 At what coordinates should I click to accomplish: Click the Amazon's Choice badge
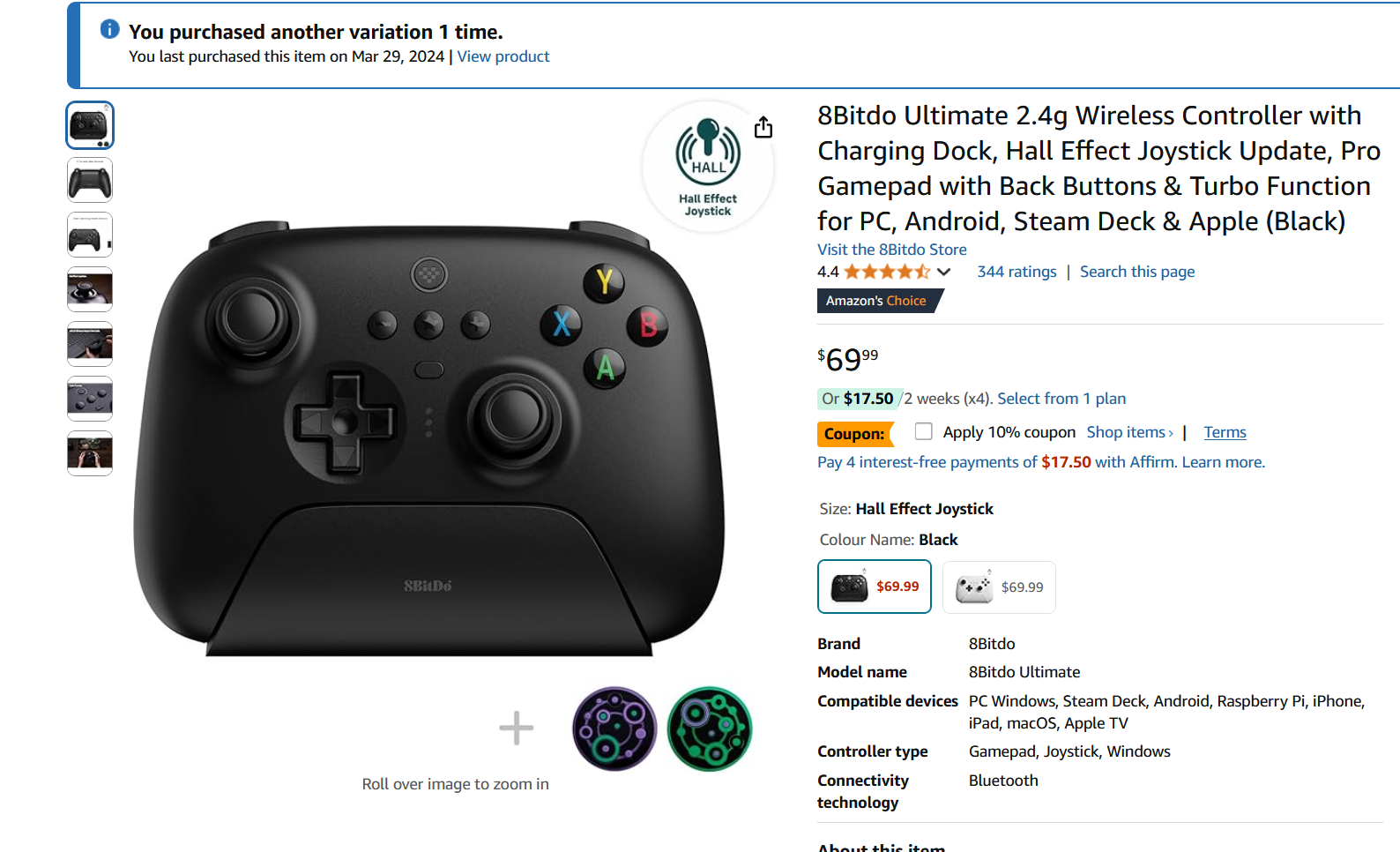click(879, 301)
